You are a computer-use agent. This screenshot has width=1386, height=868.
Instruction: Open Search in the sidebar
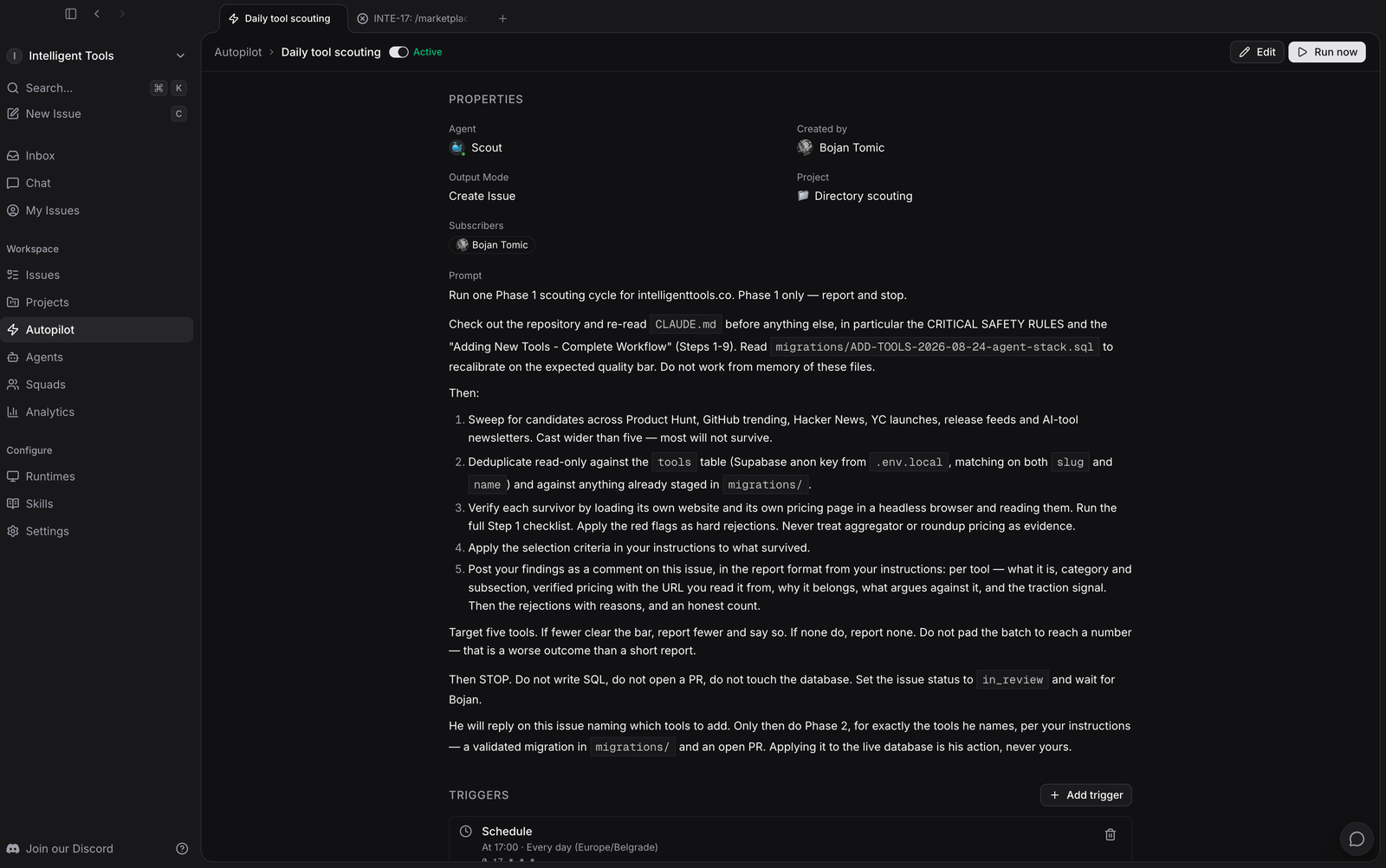pyautogui.click(x=97, y=88)
